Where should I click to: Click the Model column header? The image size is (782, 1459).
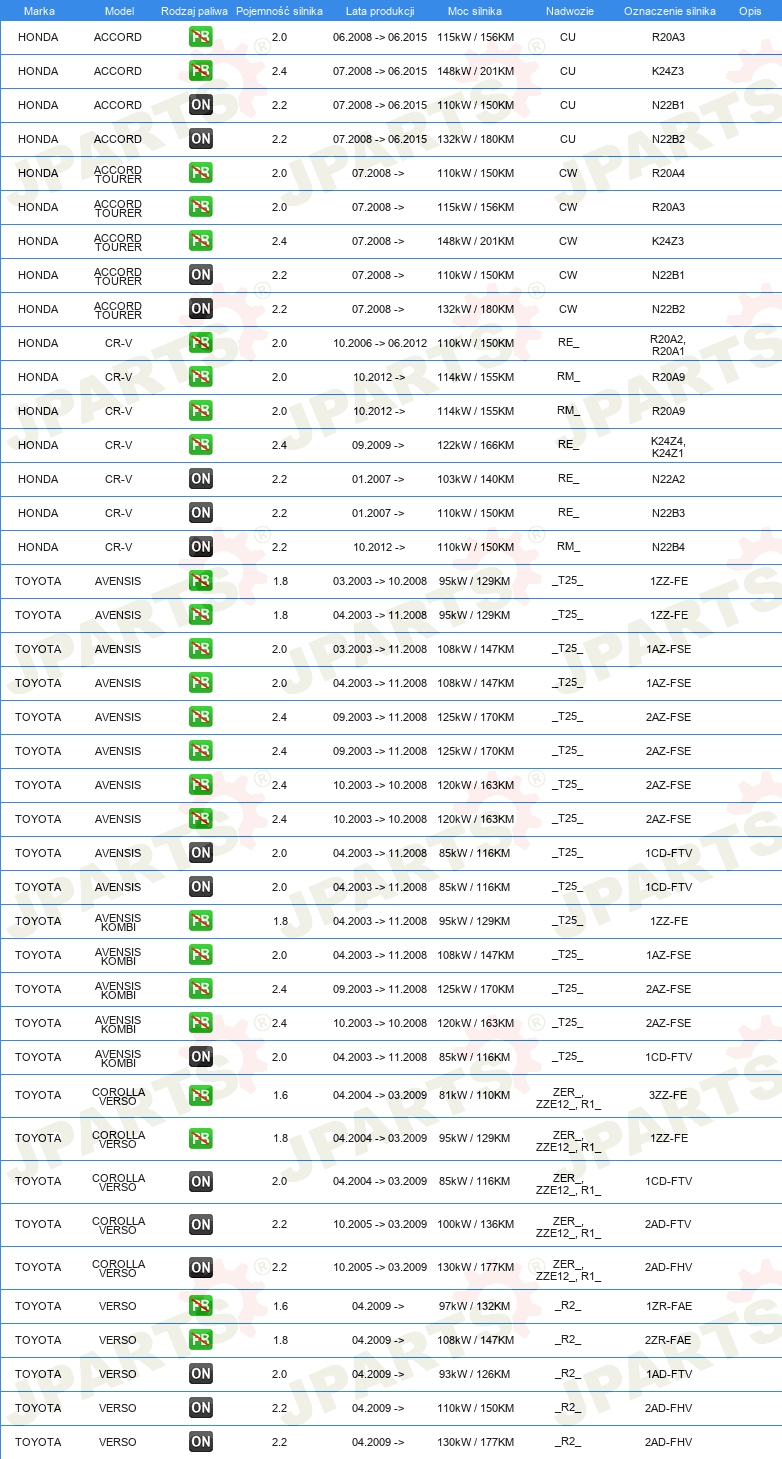tap(119, 11)
